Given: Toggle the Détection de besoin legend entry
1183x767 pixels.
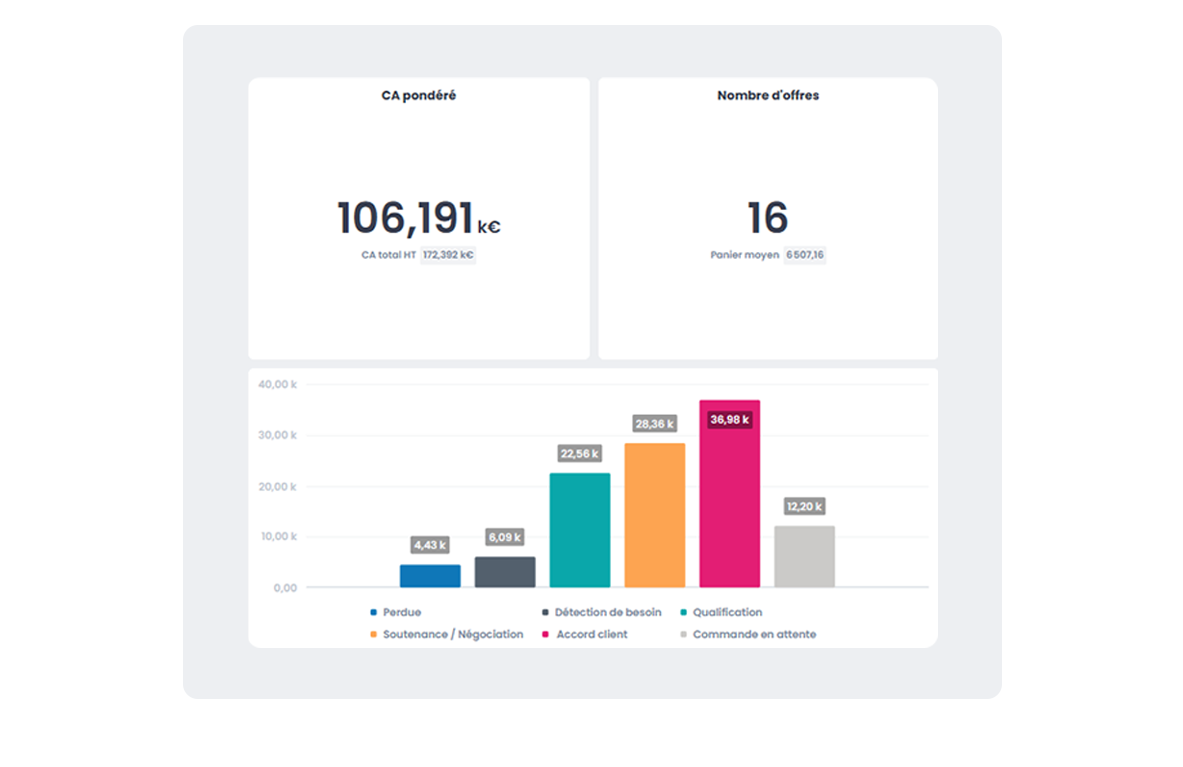Looking at the screenshot, I should click(x=607, y=612).
